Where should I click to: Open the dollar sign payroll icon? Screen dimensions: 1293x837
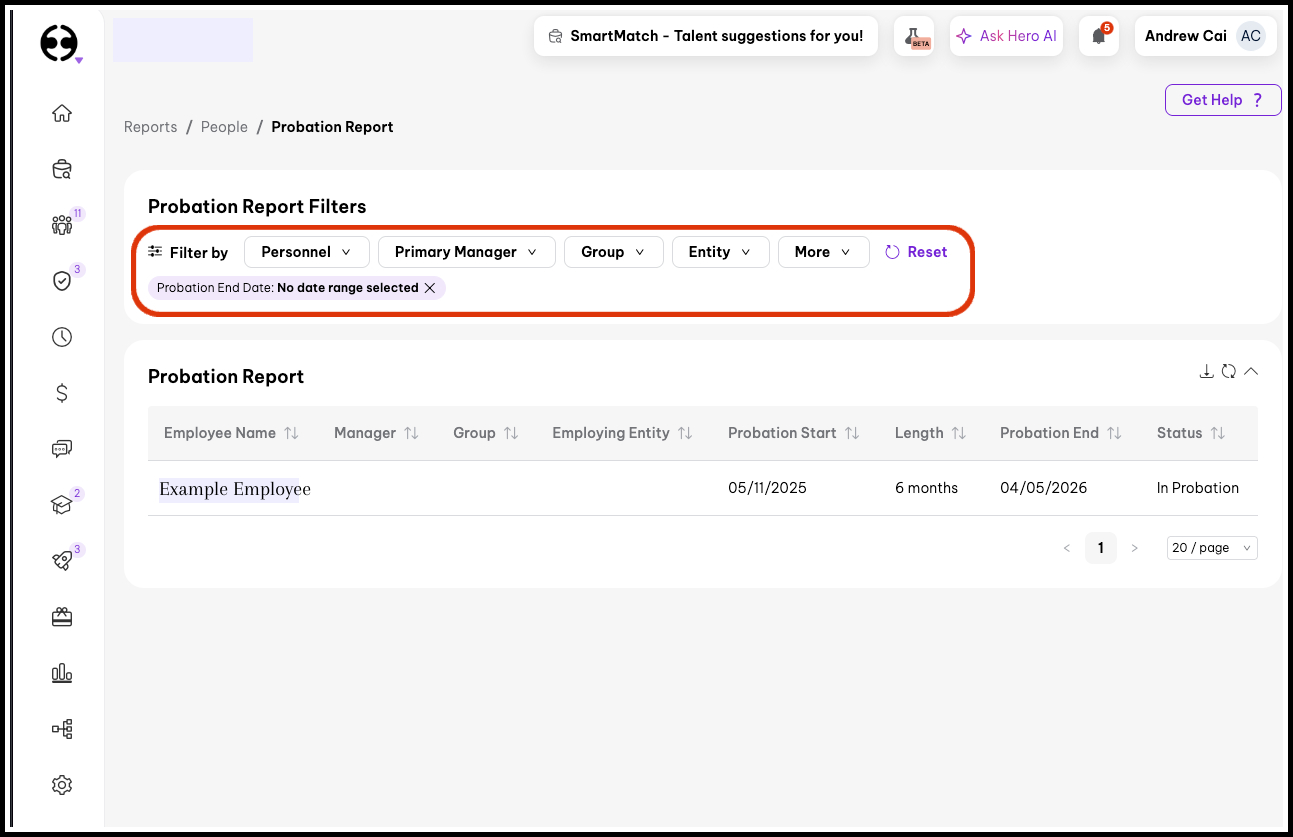(x=62, y=393)
